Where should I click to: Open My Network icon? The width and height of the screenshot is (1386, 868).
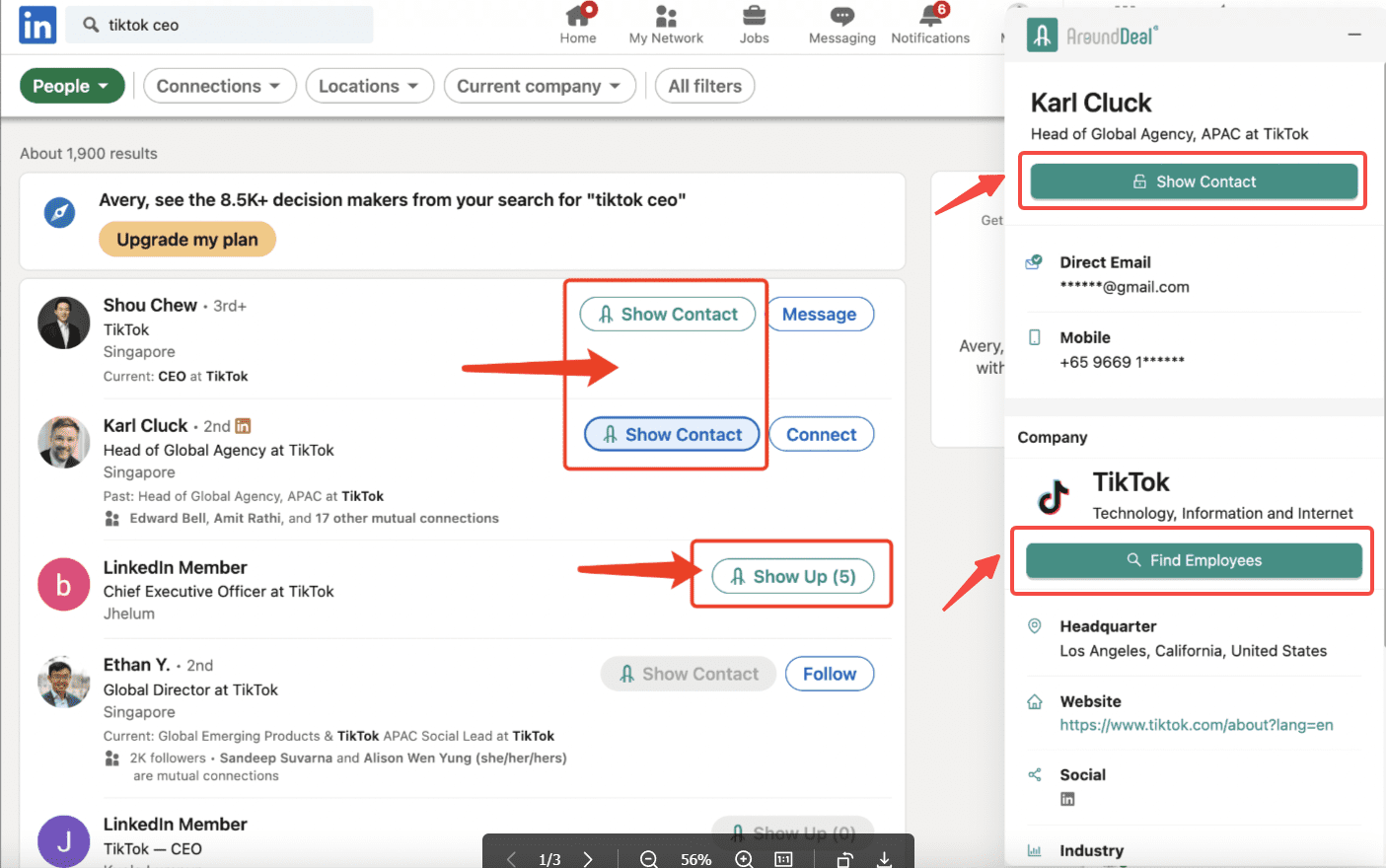click(666, 17)
